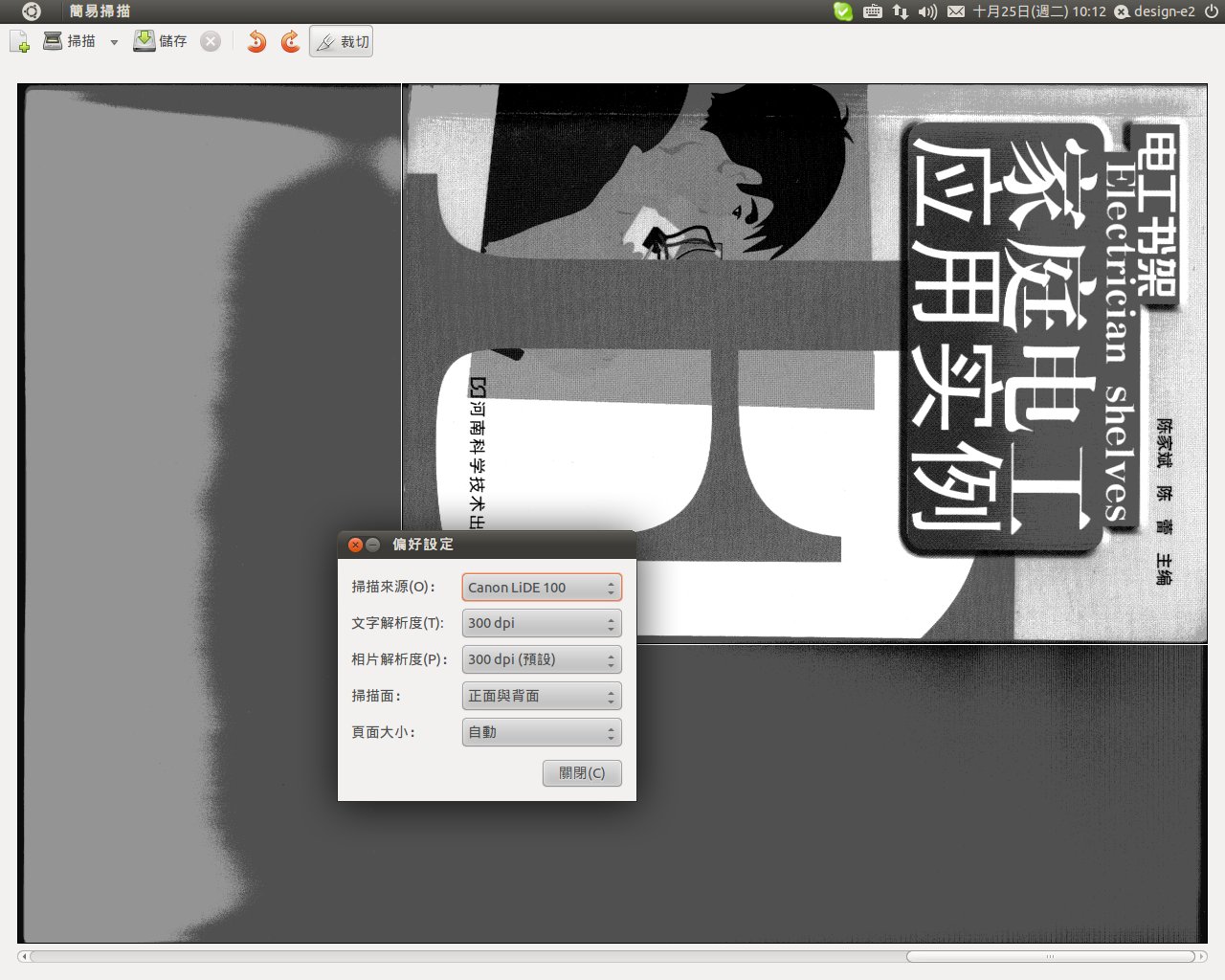Open the mail messaging indicator
The width and height of the screenshot is (1225, 980).
[956, 11]
